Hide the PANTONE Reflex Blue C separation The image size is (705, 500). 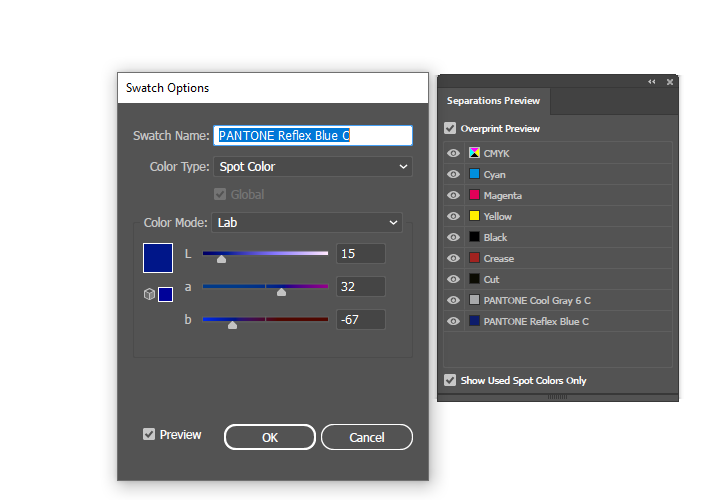pyautogui.click(x=453, y=321)
